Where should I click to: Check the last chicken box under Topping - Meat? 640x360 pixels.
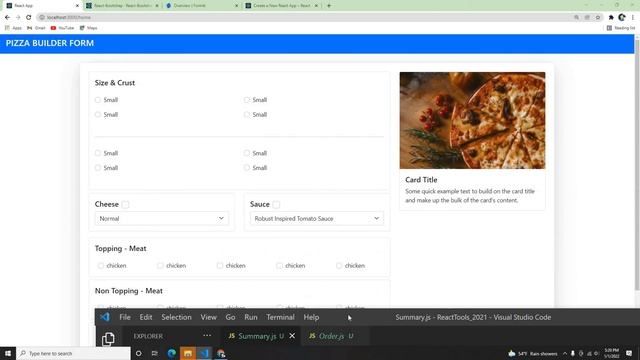(x=339, y=266)
